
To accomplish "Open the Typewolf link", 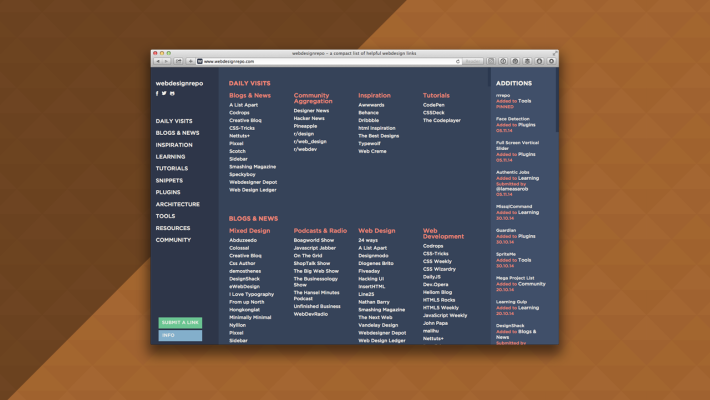I will pyautogui.click(x=369, y=144).
